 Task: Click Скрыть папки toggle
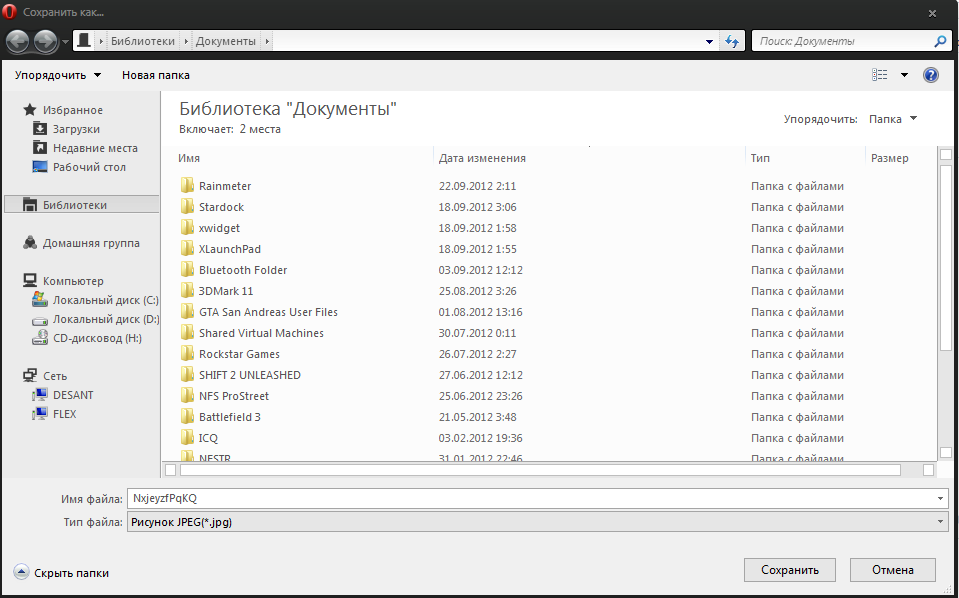point(61,573)
